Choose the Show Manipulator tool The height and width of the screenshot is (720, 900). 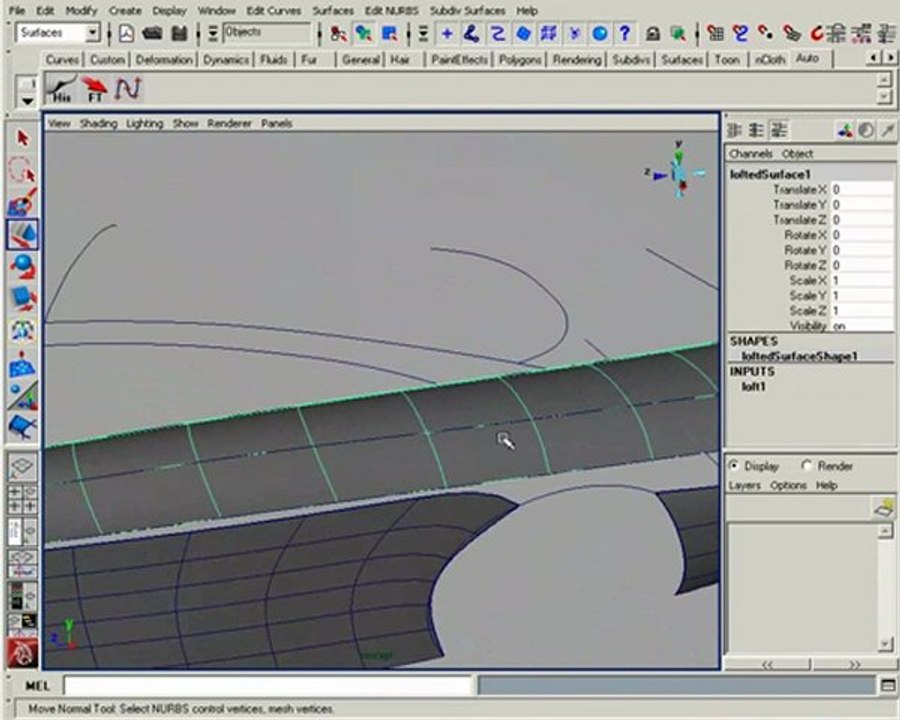(23, 396)
